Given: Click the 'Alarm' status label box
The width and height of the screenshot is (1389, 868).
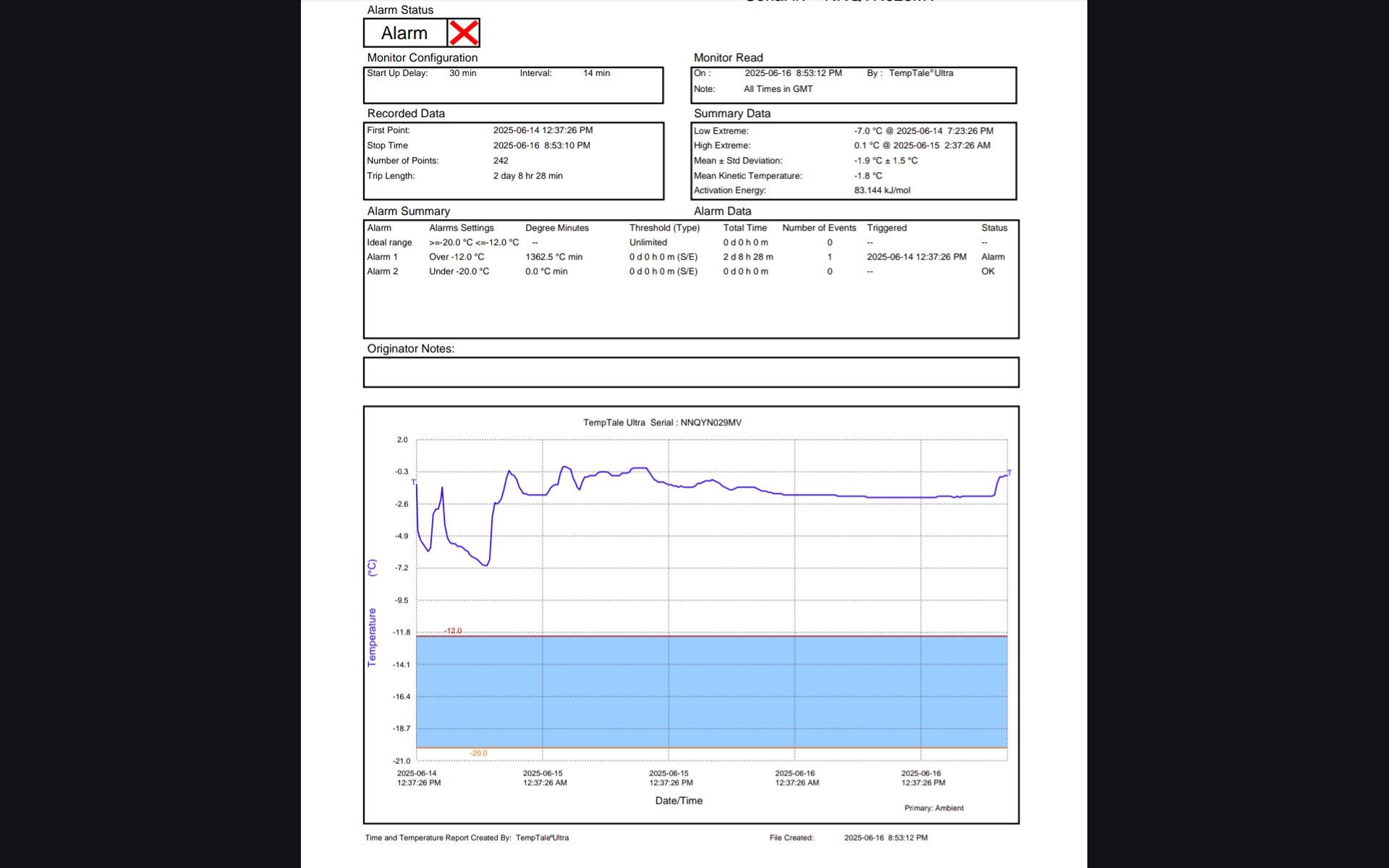Looking at the screenshot, I should (x=405, y=33).
